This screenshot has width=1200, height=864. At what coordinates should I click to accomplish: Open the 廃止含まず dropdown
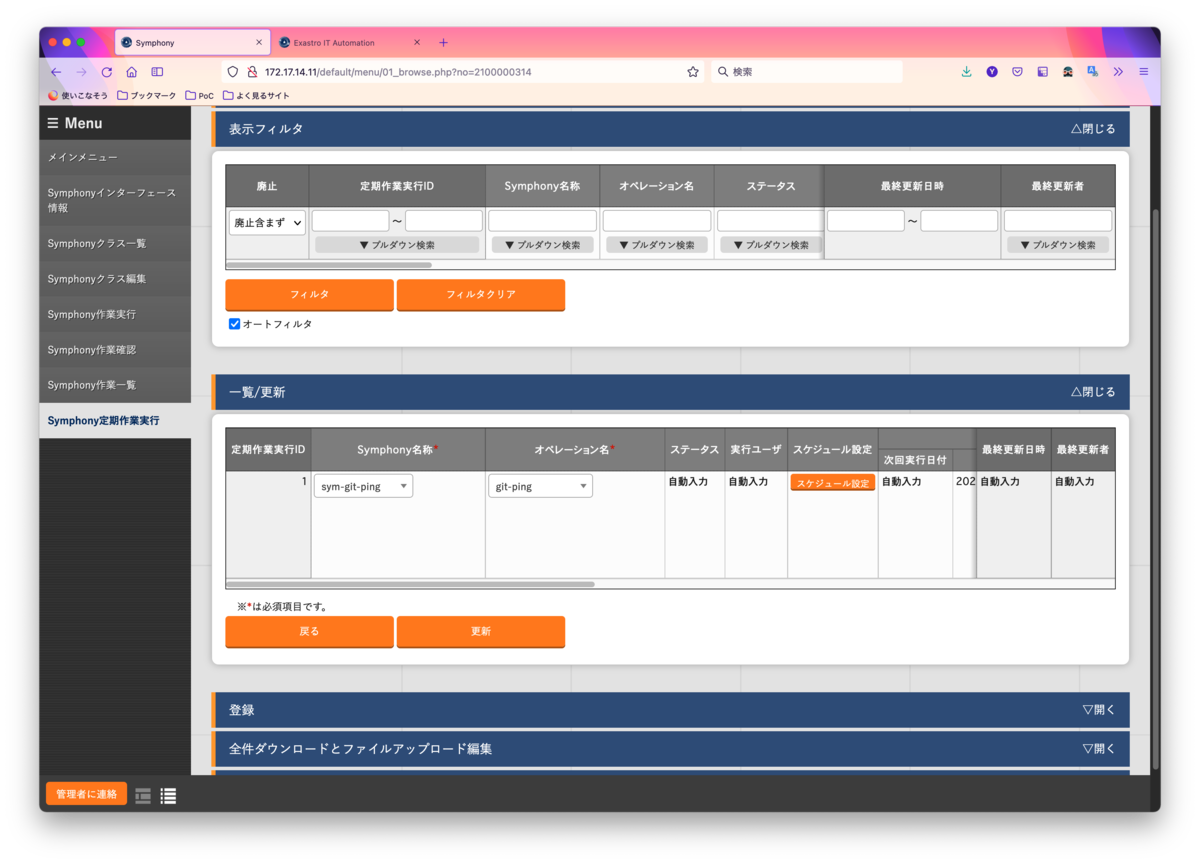tap(267, 223)
